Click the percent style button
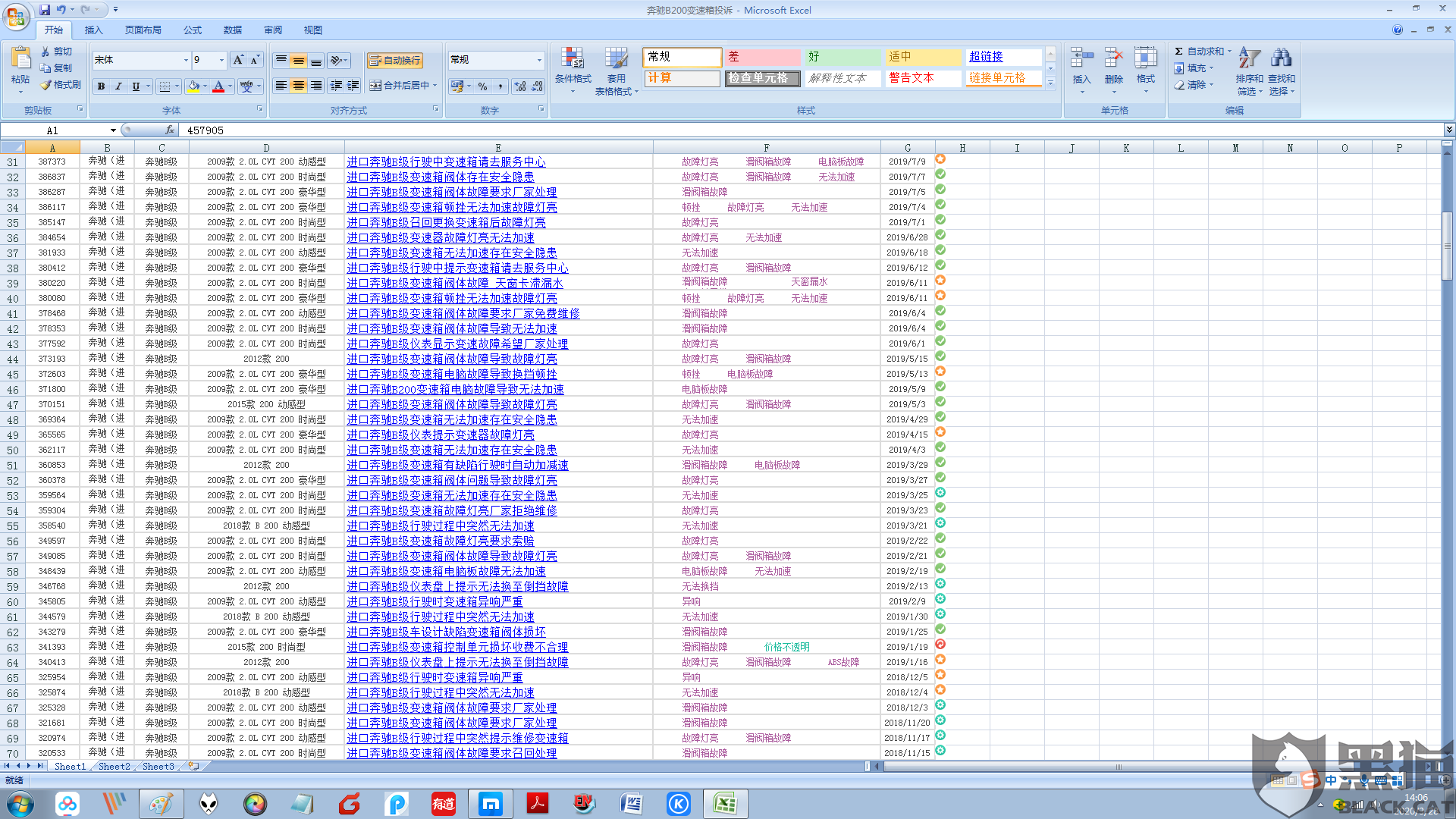 [483, 86]
